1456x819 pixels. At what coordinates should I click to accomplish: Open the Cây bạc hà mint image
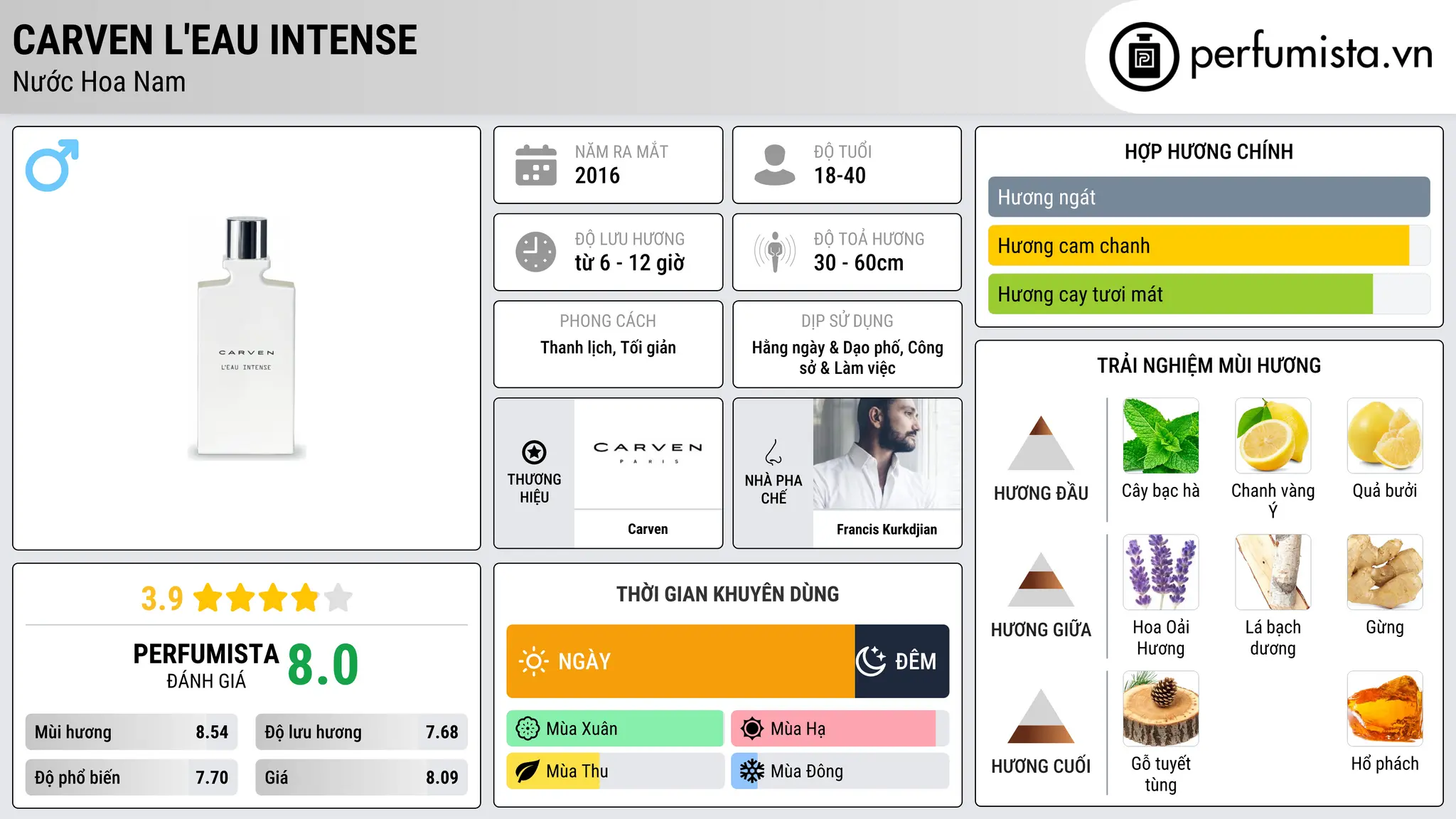click(1161, 436)
